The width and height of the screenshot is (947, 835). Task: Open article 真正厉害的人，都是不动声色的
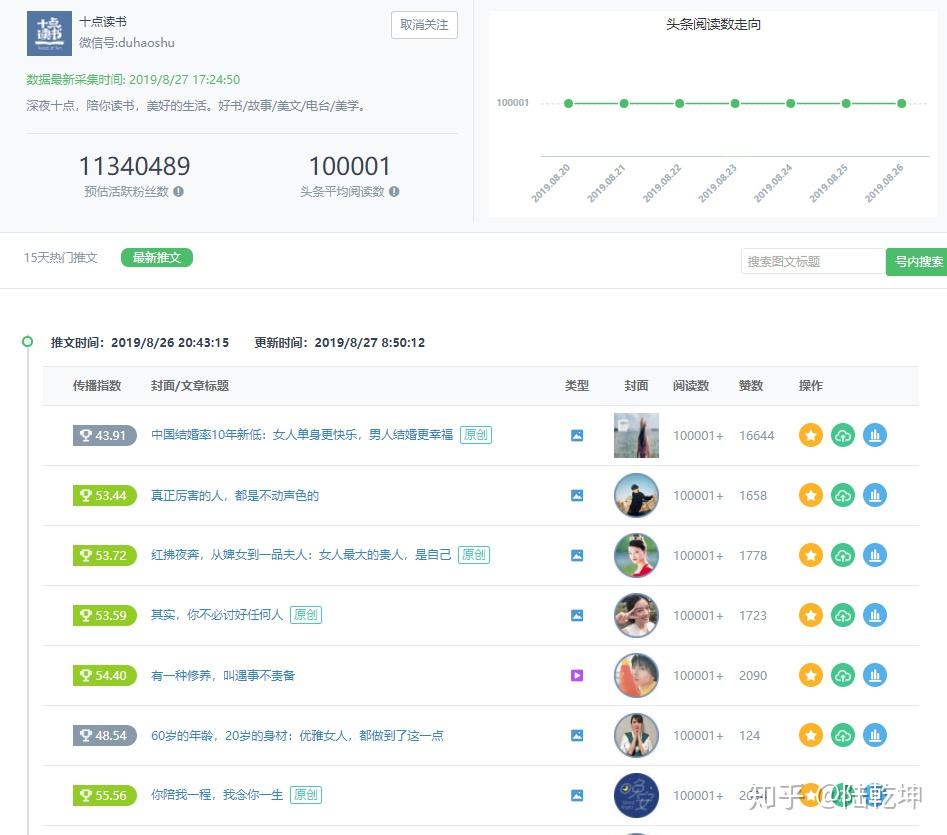coord(235,496)
